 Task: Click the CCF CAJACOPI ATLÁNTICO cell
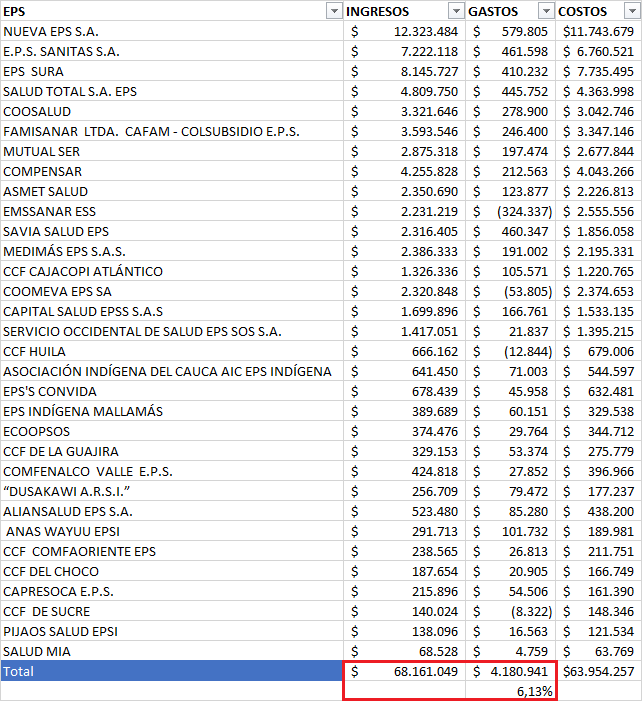coord(172,271)
